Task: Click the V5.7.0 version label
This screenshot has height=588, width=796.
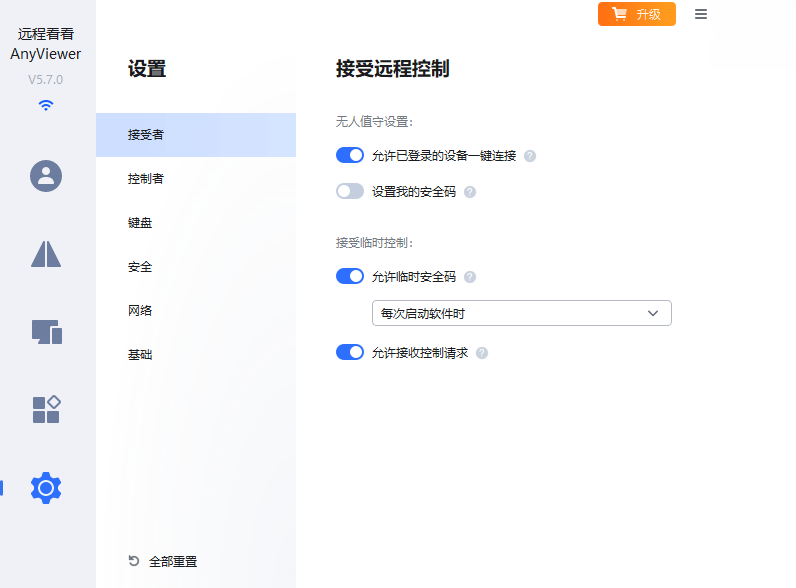Action: 46,80
